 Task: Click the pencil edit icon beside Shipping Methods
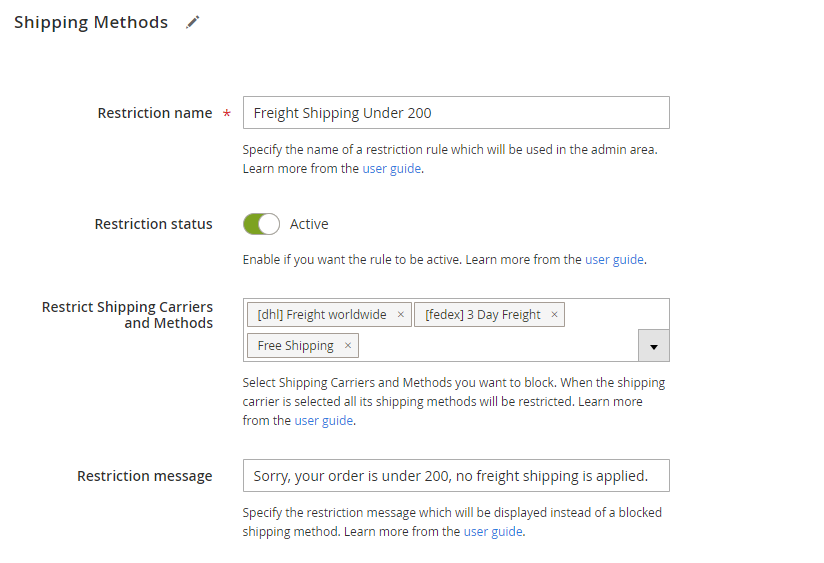[x=193, y=22]
